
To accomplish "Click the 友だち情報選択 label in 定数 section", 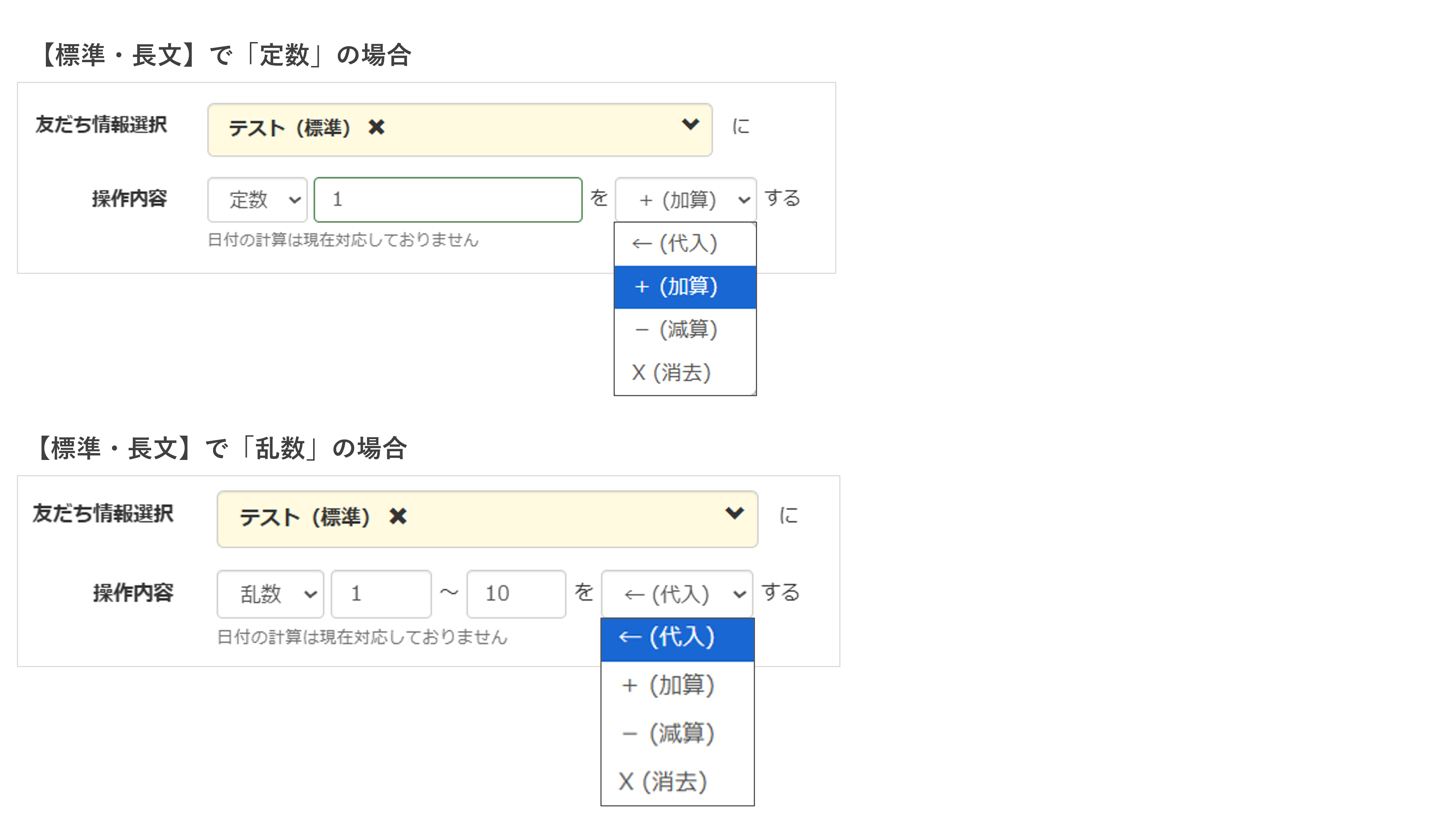I will pyautogui.click(x=101, y=124).
